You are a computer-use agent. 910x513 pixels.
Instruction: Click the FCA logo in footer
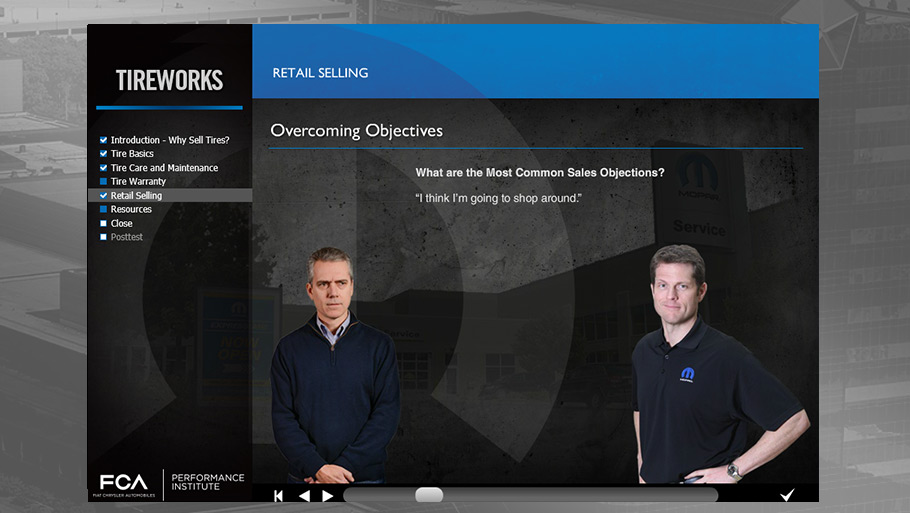[122, 483]
